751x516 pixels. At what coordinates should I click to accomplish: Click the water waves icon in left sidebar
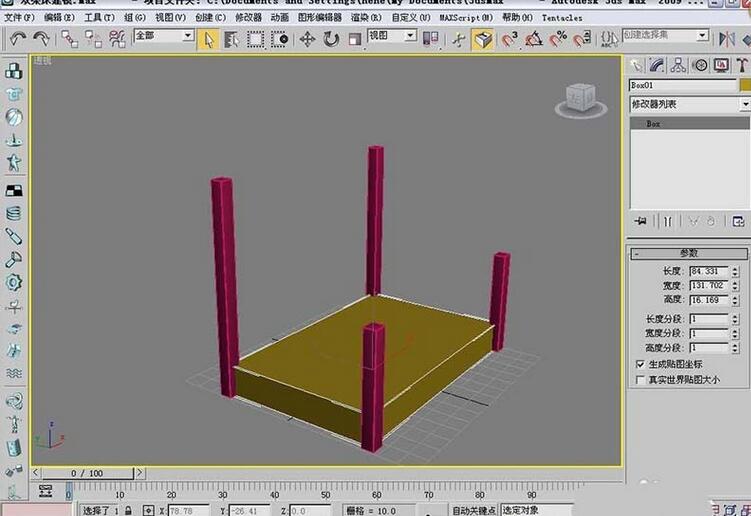point(14,373)
